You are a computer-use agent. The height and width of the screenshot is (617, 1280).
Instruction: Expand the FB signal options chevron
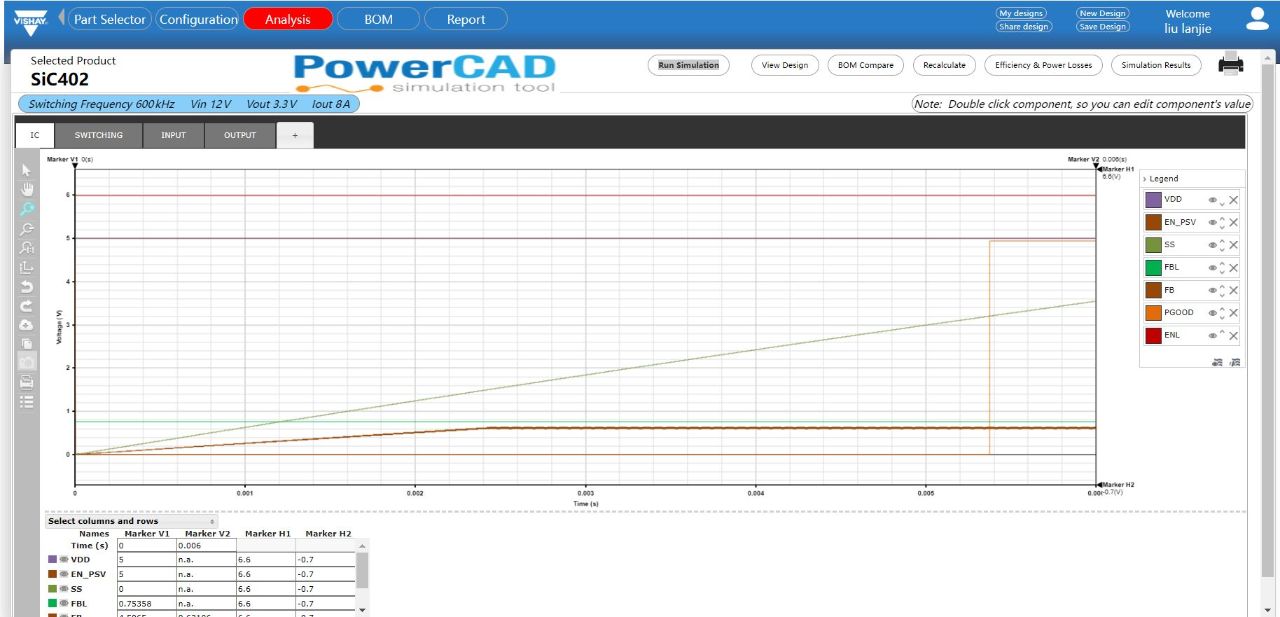click(x=1222, y=289)
